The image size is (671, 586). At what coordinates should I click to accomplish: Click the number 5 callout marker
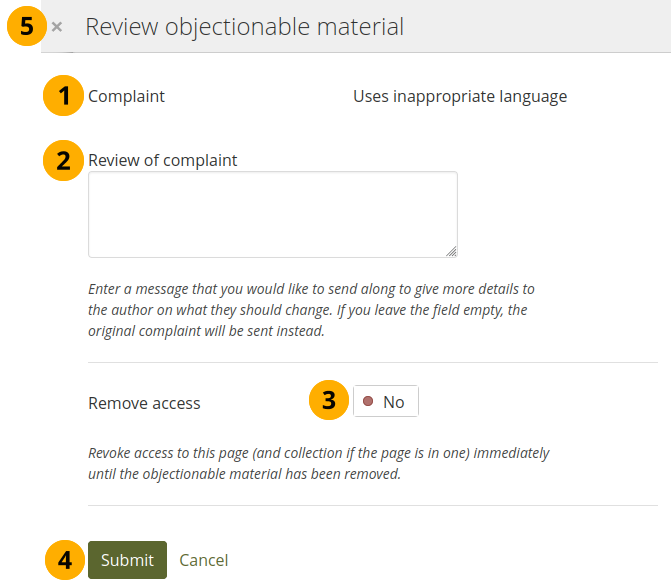tap(27, 27)
